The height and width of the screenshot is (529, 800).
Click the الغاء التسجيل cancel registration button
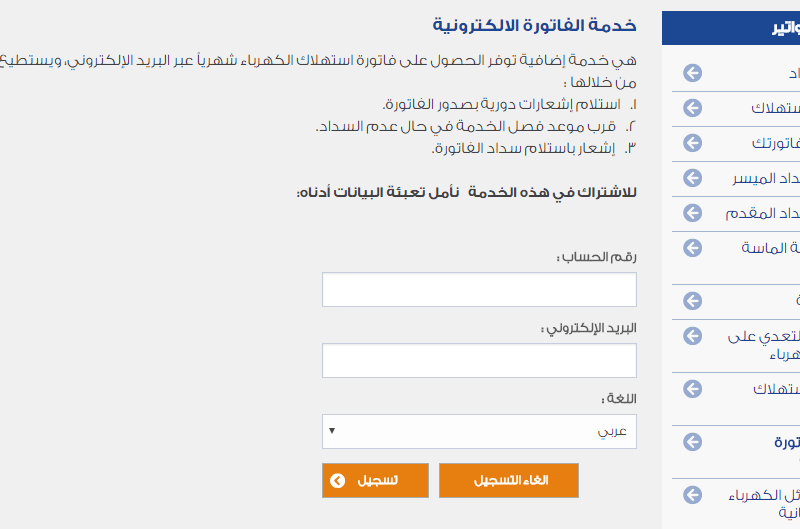509,481
